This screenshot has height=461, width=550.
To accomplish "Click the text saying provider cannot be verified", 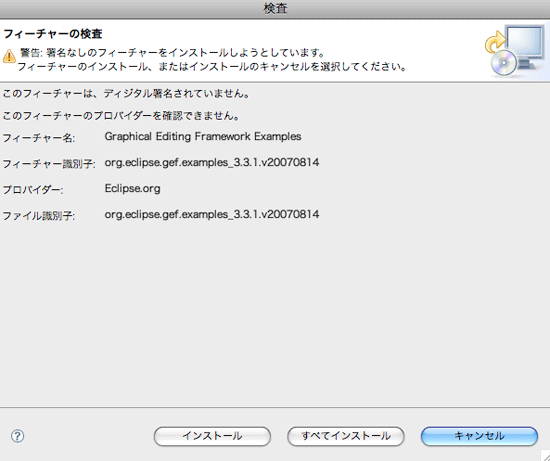I will (x=121, y=115).
